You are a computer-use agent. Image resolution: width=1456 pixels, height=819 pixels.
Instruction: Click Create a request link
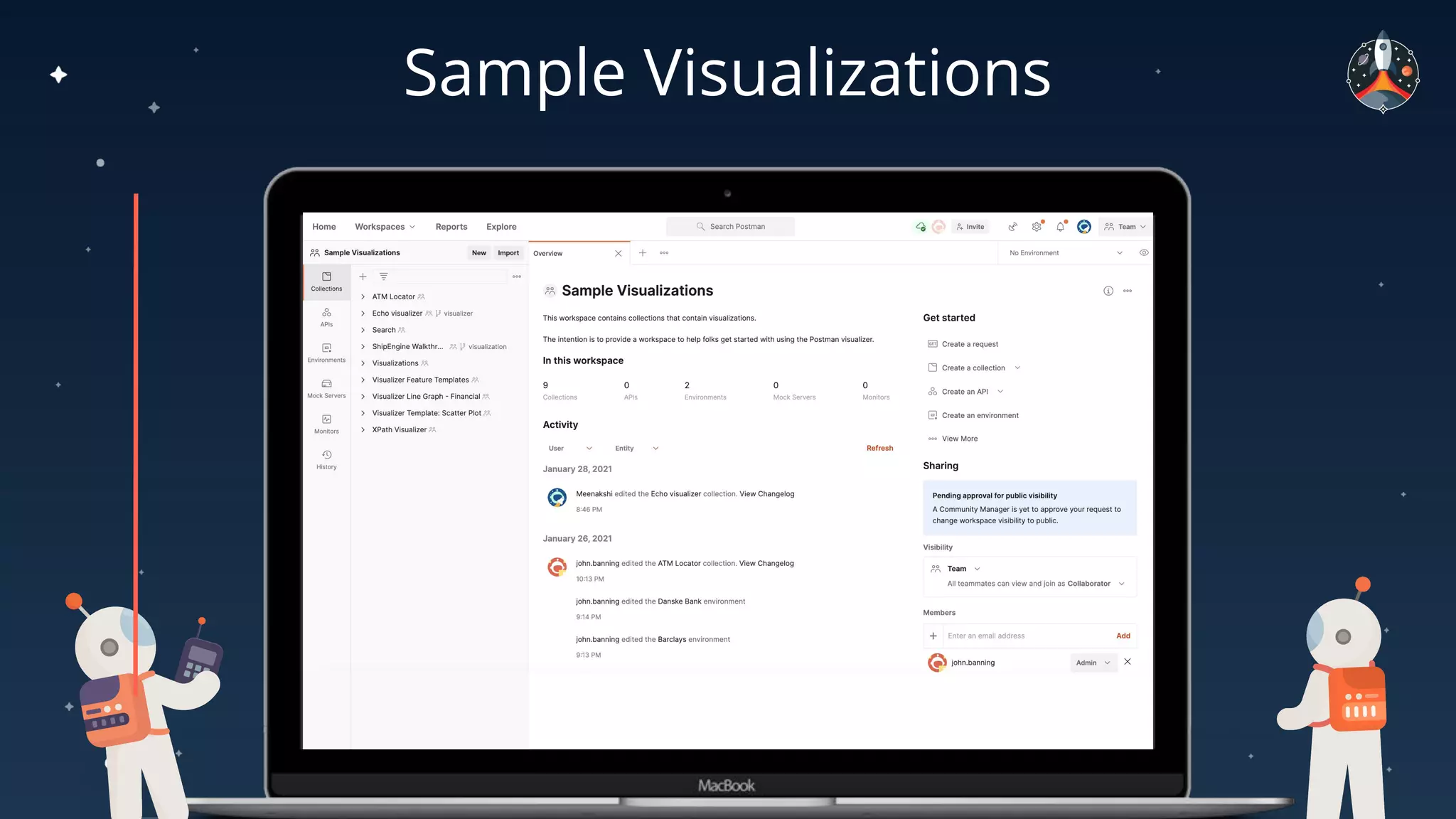[x=963, y=344]
